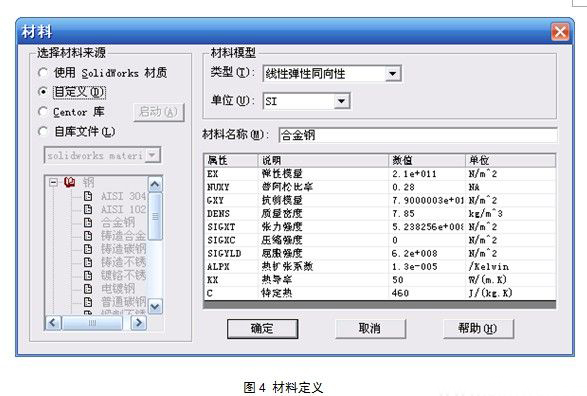587x396 pixels.
Task: Click document icon next to 铸造碳钢
Action: click(88, 249)
